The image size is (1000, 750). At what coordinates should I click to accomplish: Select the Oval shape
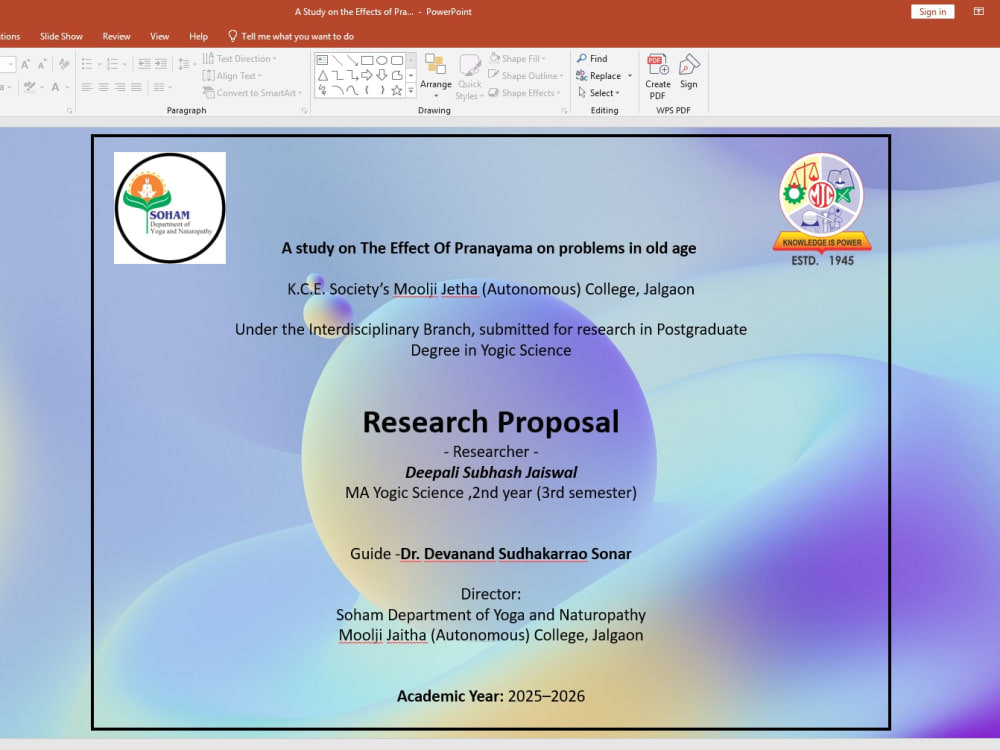click(381, 60)
